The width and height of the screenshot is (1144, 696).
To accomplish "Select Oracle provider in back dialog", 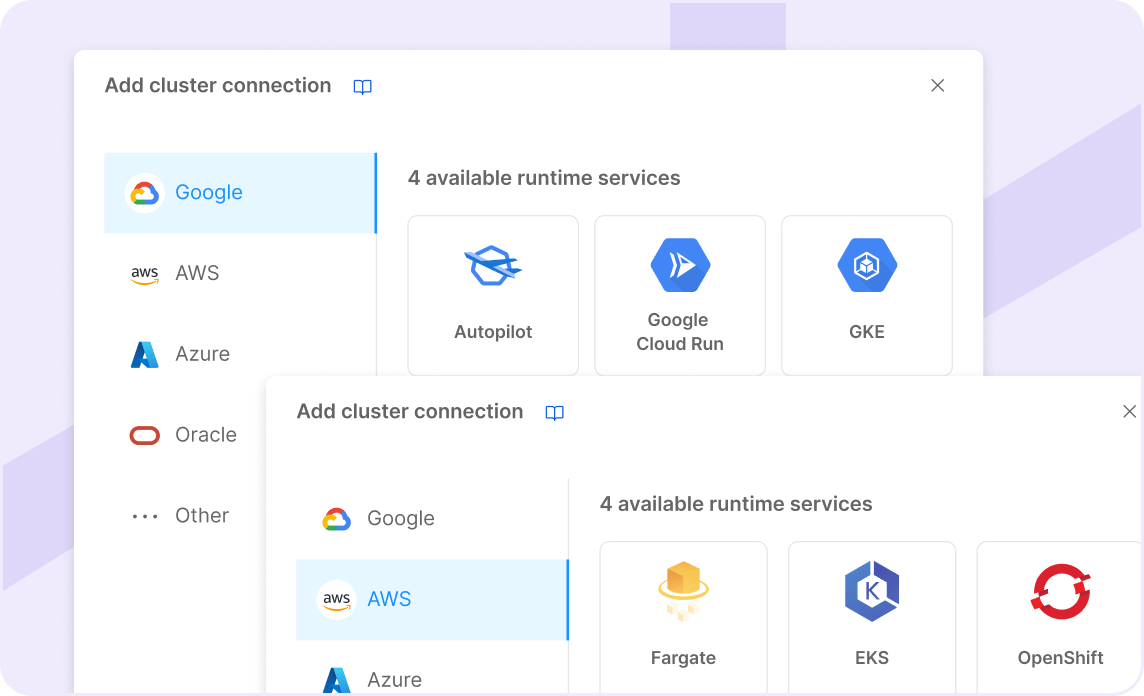I will click(x=185, y=436).
